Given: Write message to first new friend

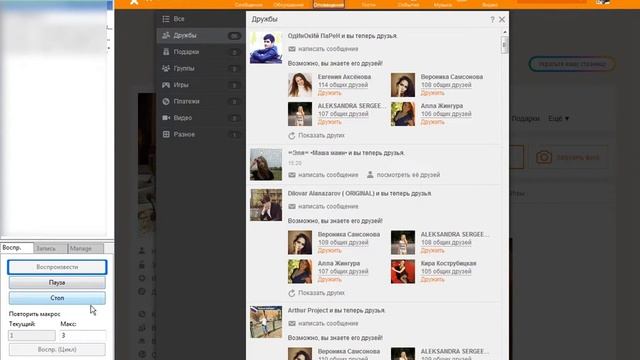Looking at the screenshot, I should 328,49.
